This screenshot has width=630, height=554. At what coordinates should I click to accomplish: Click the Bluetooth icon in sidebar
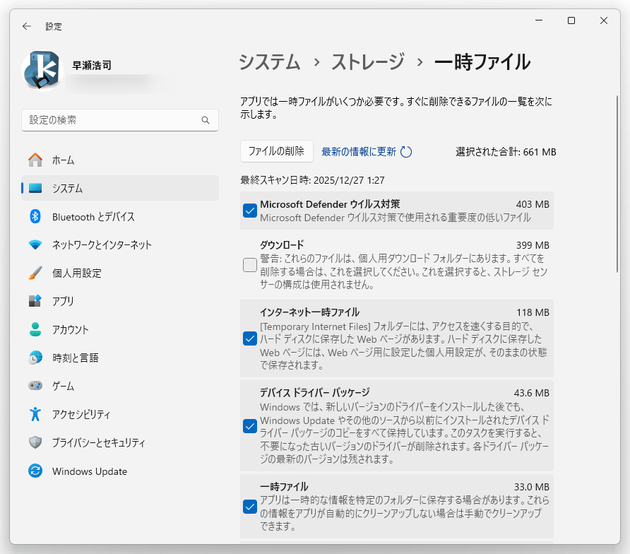pos(35,217)
